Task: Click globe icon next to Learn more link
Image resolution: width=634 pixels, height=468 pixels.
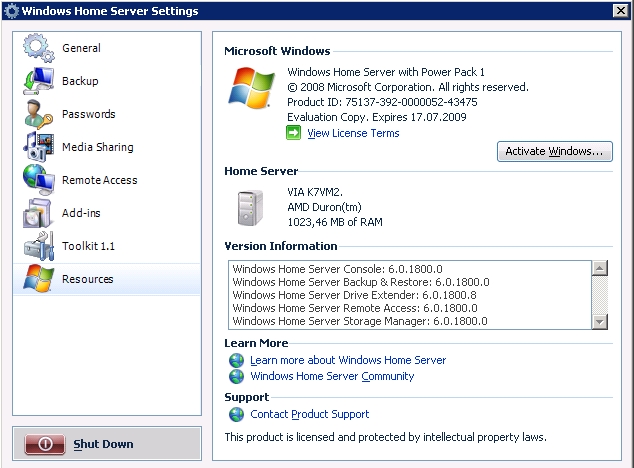Action: (x=237, y=360)
